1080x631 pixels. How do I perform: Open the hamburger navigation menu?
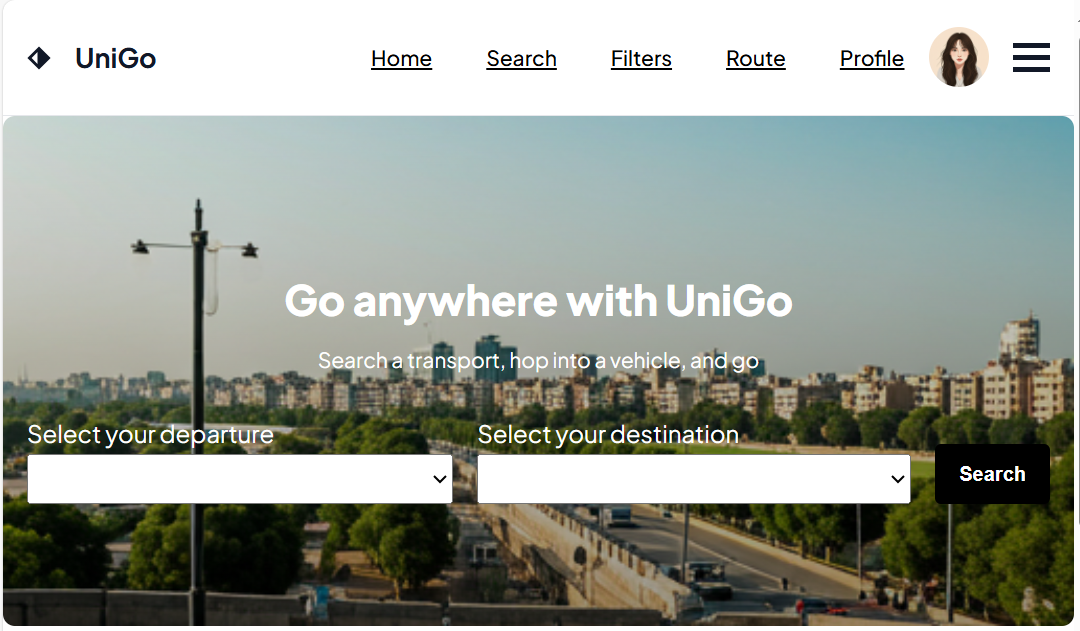(x=1031, y=57)
